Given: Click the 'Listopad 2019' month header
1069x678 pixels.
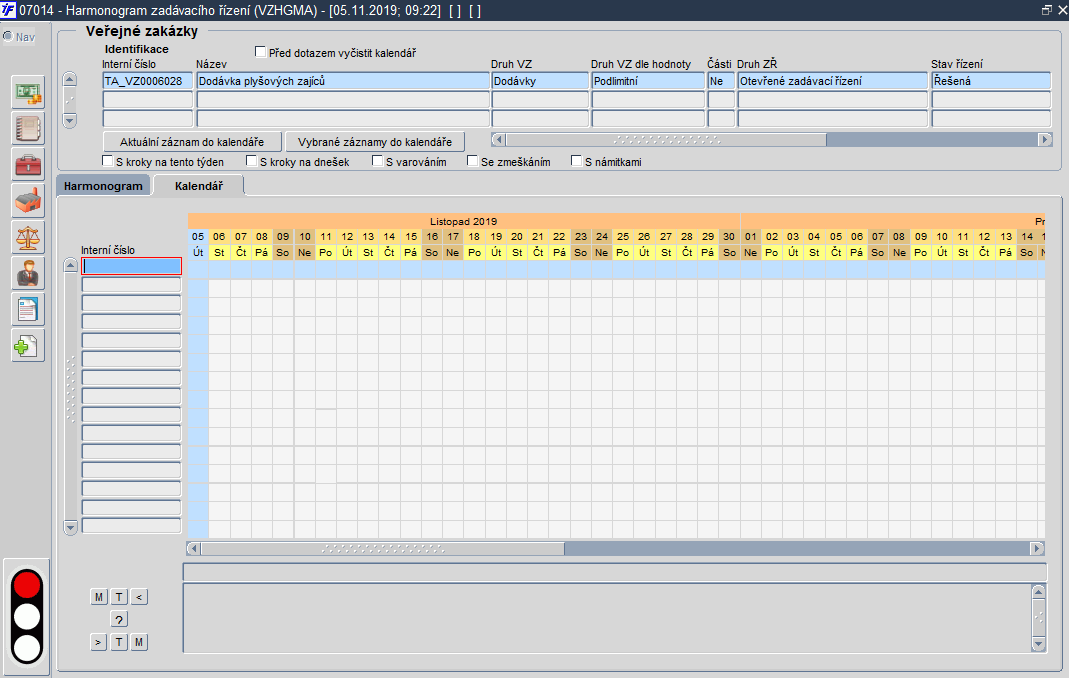Looking at the screenshot, I should (x=464, y=221).
